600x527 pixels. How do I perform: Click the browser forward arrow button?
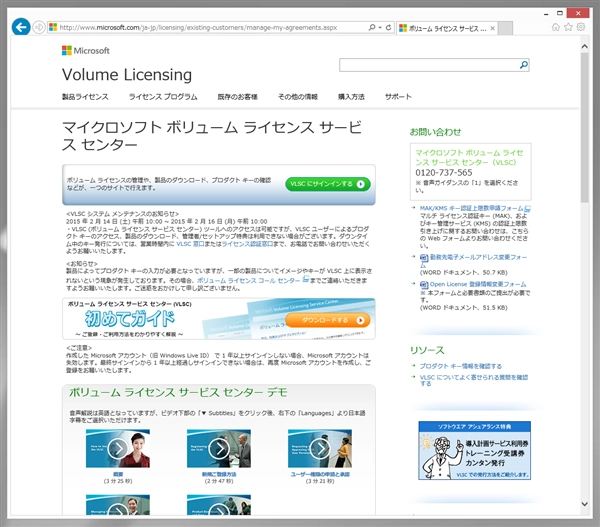pyautogui.click(x=39, y=27)
